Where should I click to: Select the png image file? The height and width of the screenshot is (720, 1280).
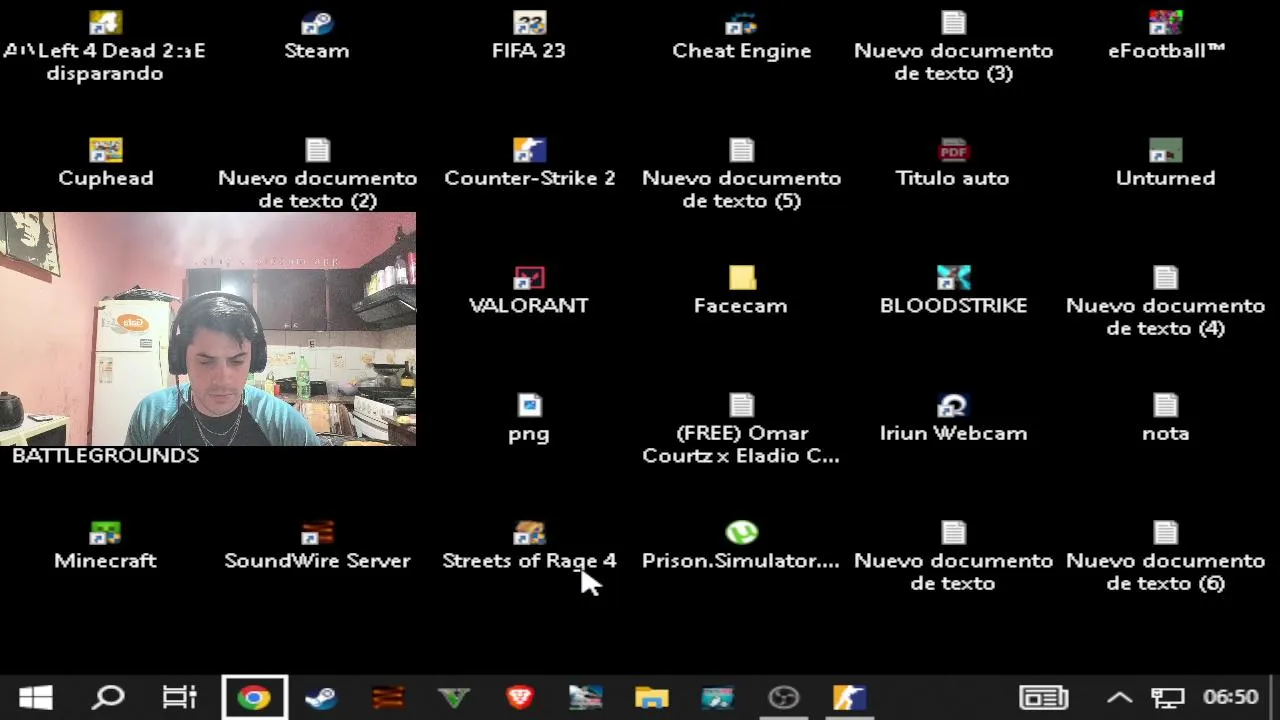click(x=529, y=418)
